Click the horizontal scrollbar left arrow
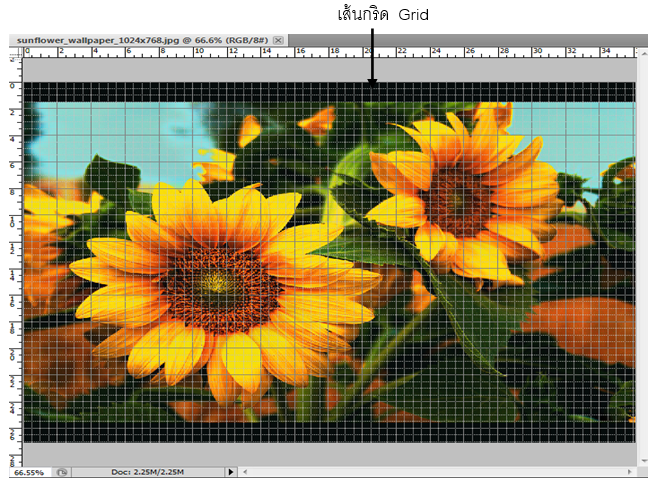654x483 pixels. coord(246,471)
